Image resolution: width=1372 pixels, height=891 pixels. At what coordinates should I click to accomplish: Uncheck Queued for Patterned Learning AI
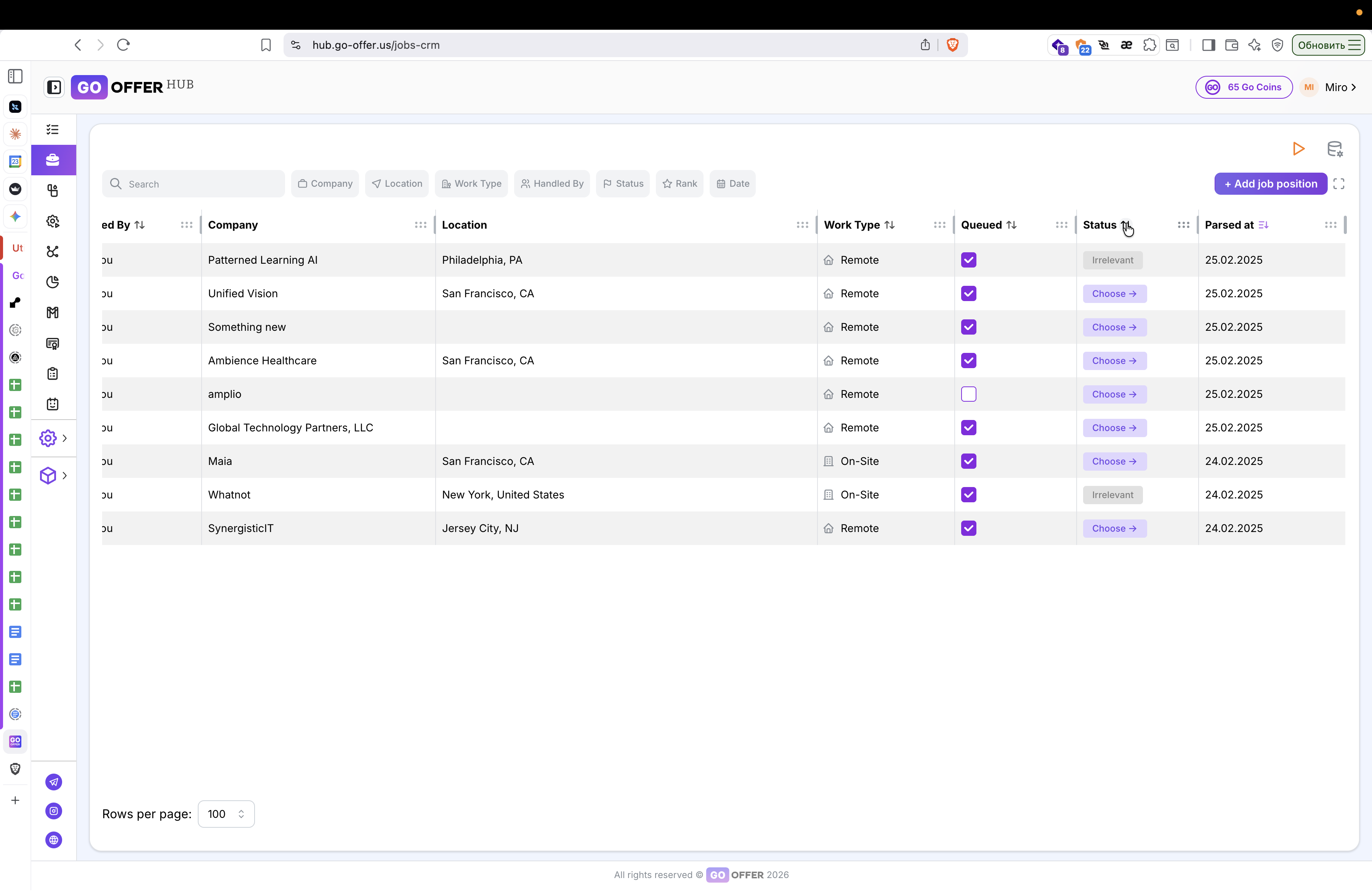pos(968,260)
